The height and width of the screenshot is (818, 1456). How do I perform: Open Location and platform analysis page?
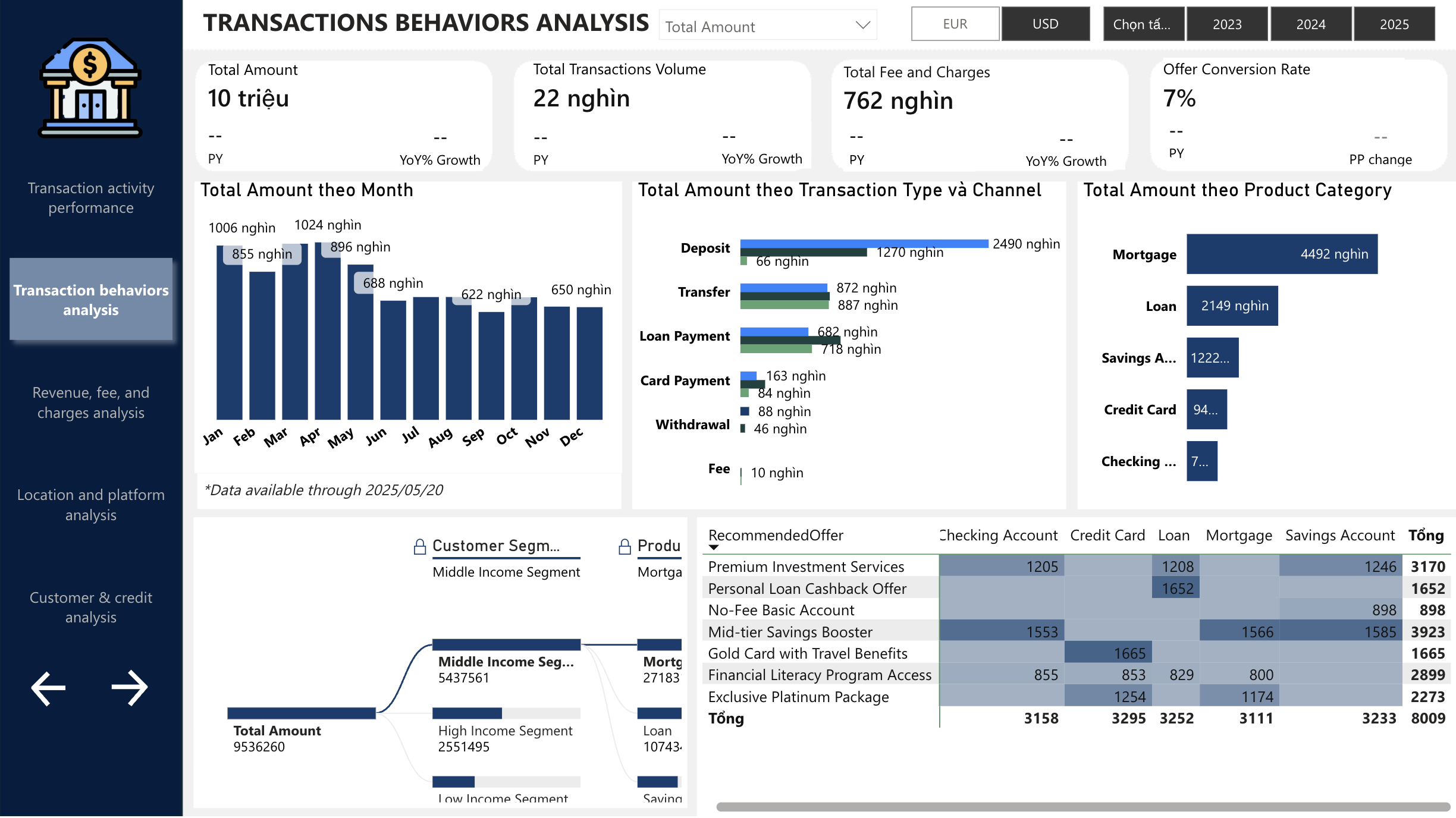90,505
